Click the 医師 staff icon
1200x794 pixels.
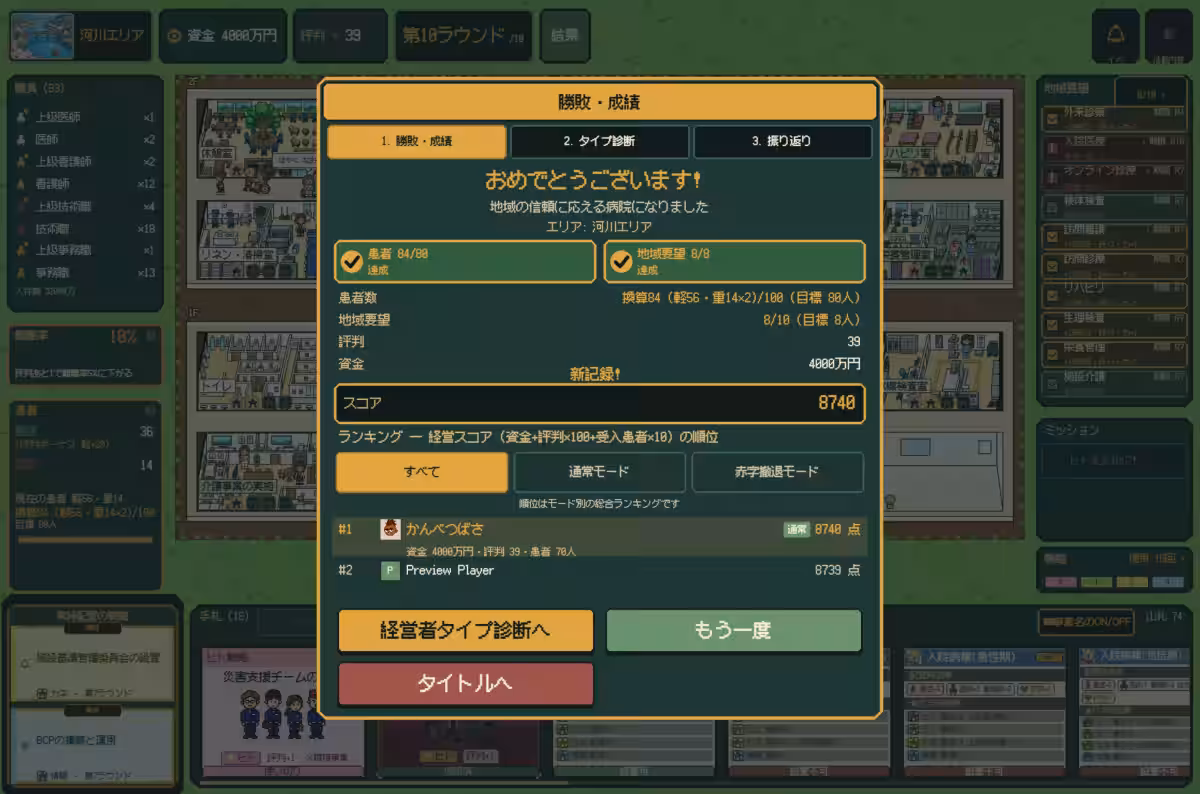coord(21,139)
